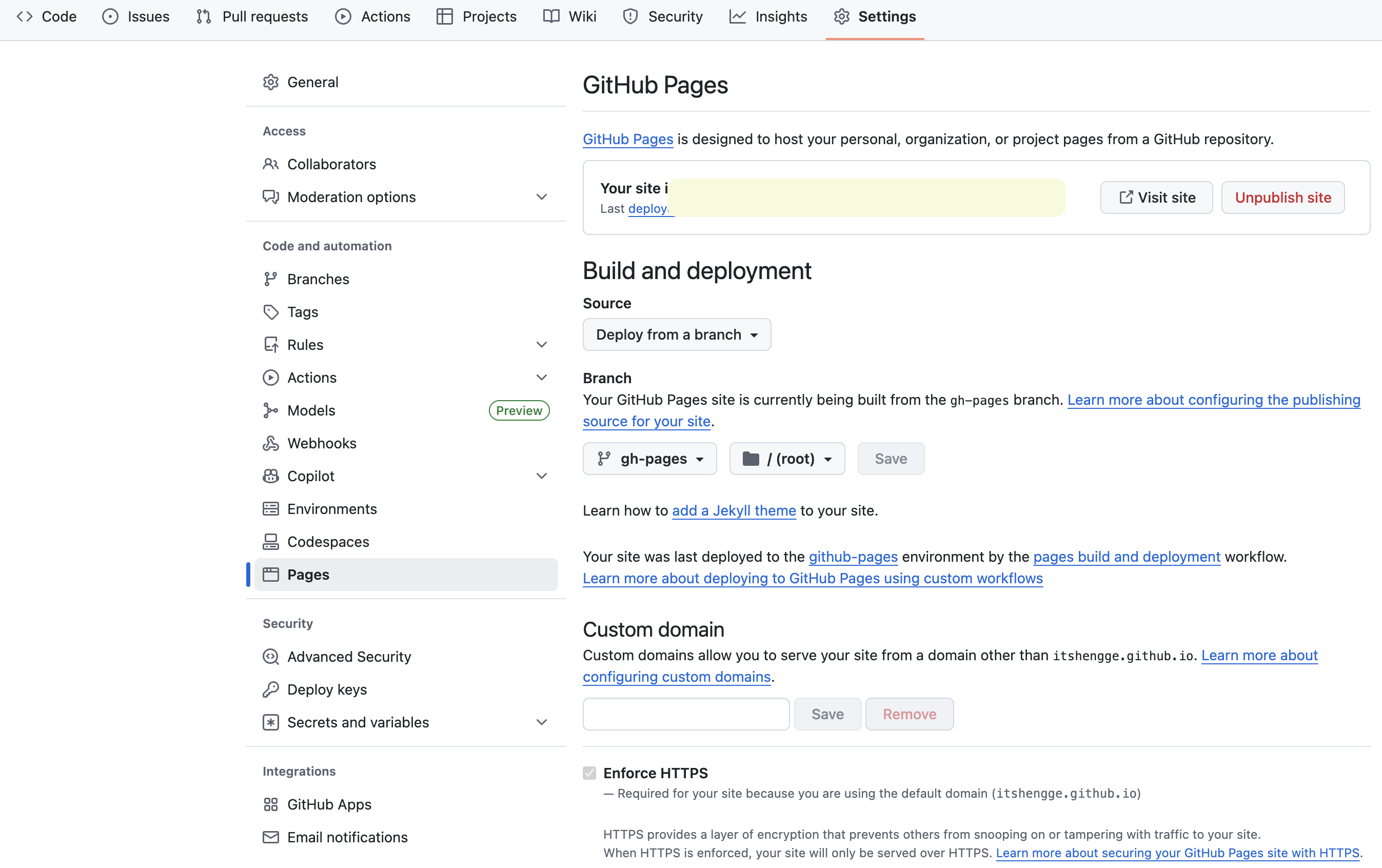
Task: Click the Unpublish site button
Action: (x=1282, y=198)
